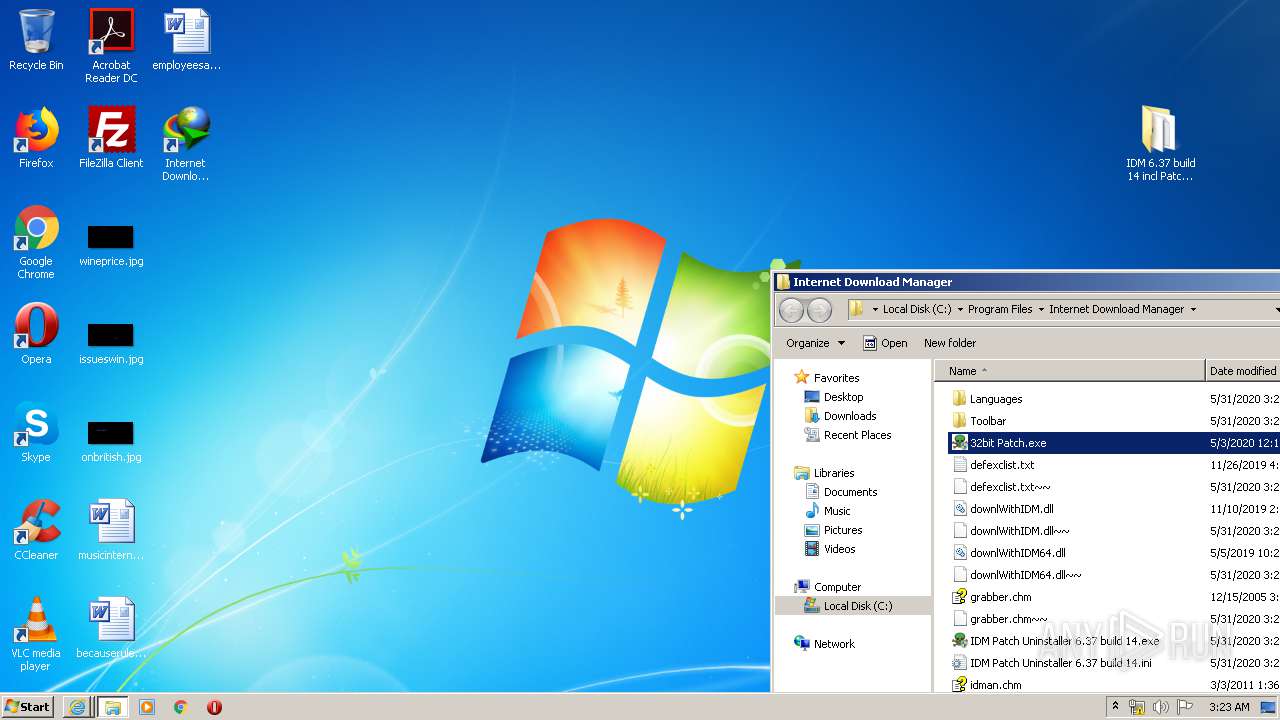Select the VLC media player shortcut

coord(36,634)
